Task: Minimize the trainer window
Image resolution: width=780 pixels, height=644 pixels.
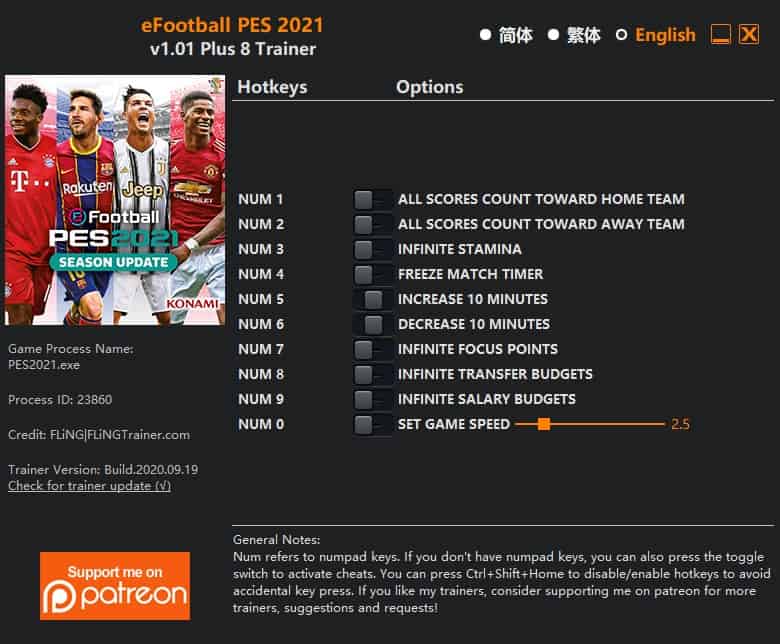Action: pos(720,35)
